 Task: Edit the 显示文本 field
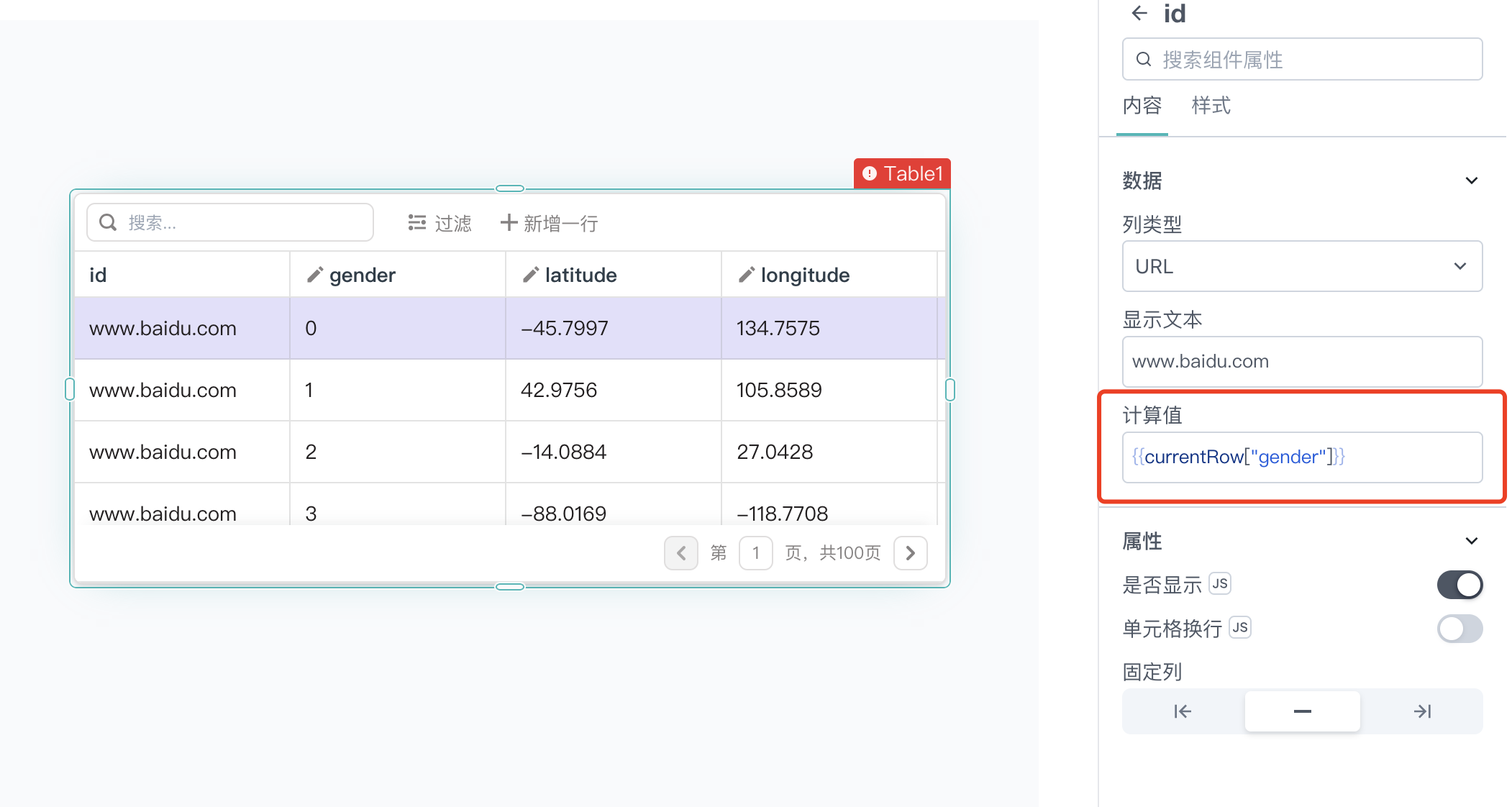pyautogui.click(x=1302, y=361)
